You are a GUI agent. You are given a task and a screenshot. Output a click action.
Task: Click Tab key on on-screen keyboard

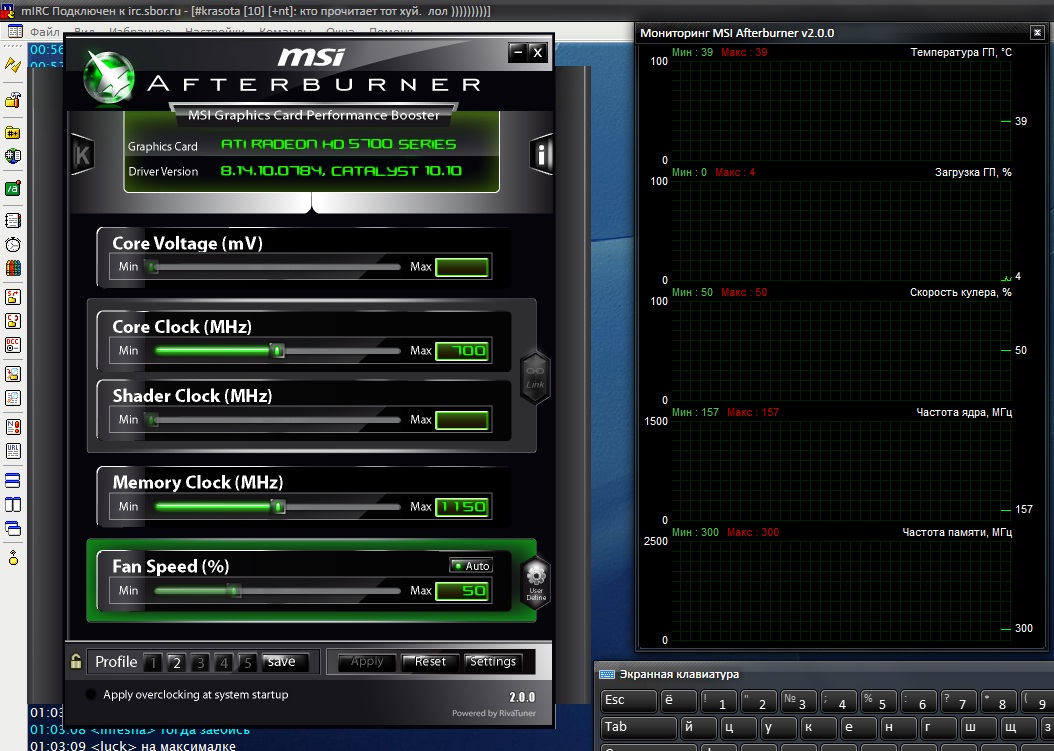(x=638, y=727)
